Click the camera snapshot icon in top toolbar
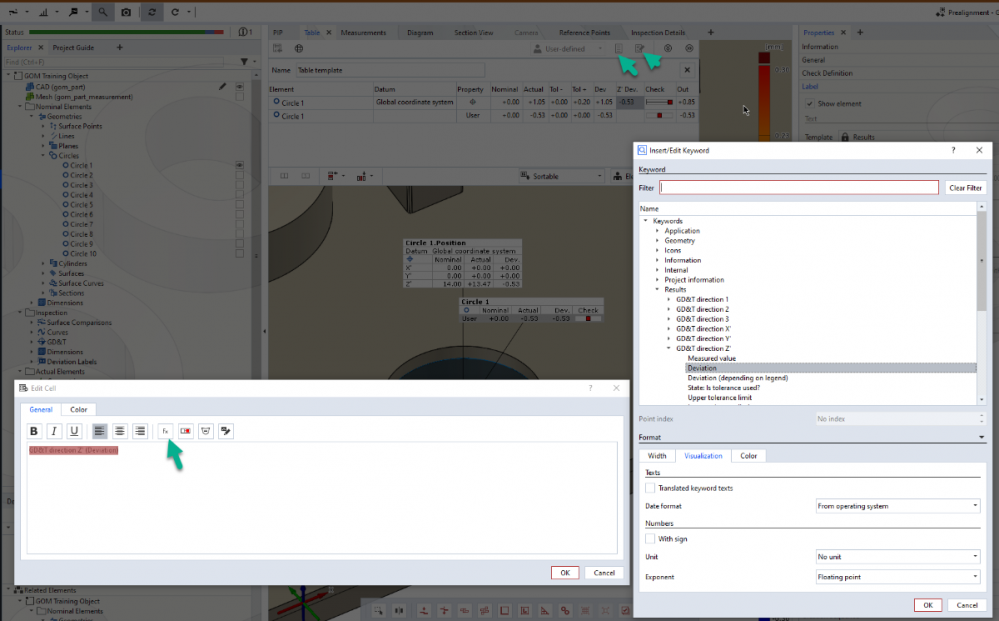999x621 pixels. [126, 12]
